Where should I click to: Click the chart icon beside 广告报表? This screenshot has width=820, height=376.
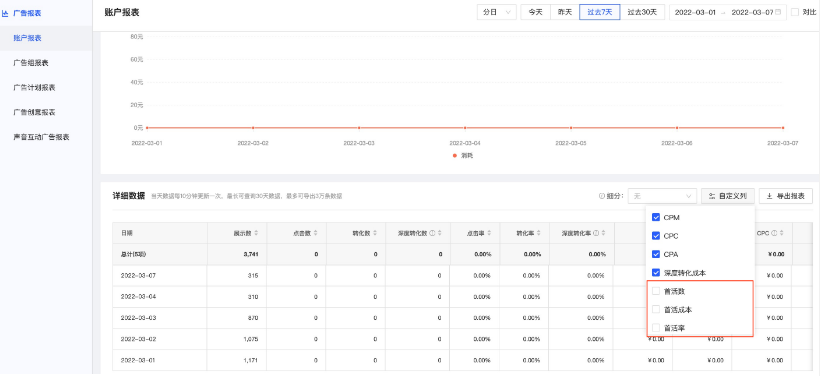[5, 13]
